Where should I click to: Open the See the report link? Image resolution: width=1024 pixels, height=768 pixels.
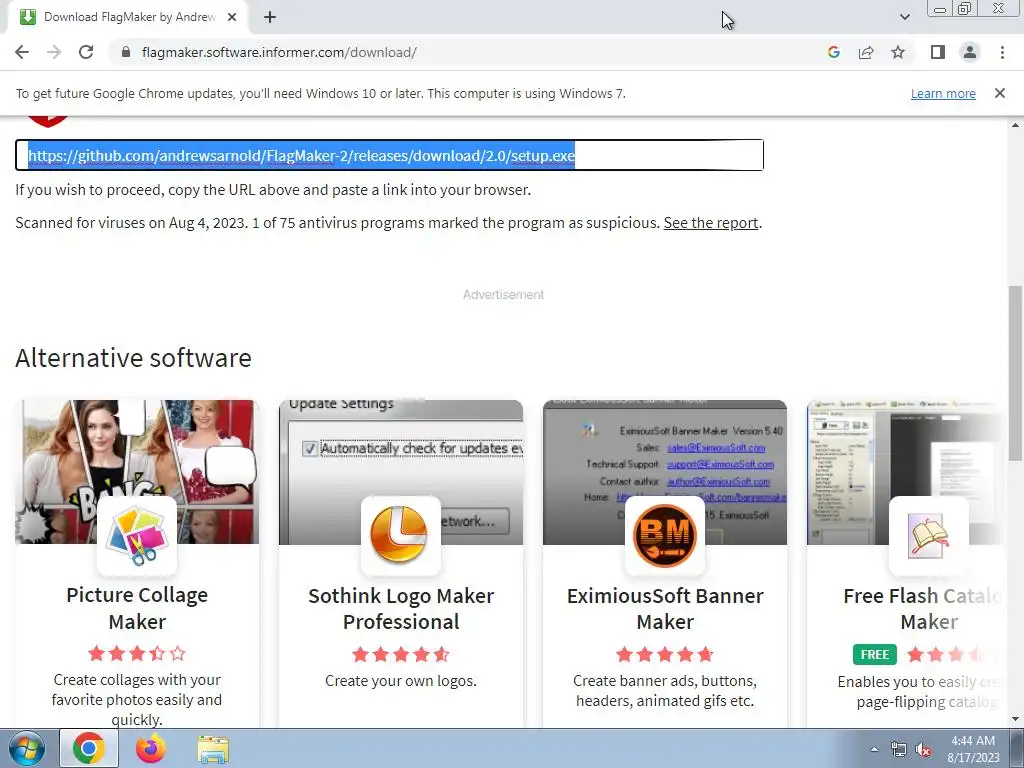[711, 223]
